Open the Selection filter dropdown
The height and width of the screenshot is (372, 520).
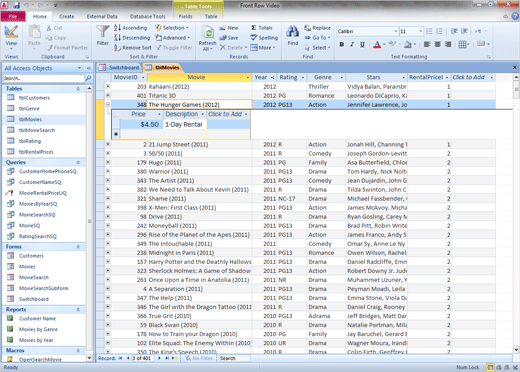(x=172, y=28)
